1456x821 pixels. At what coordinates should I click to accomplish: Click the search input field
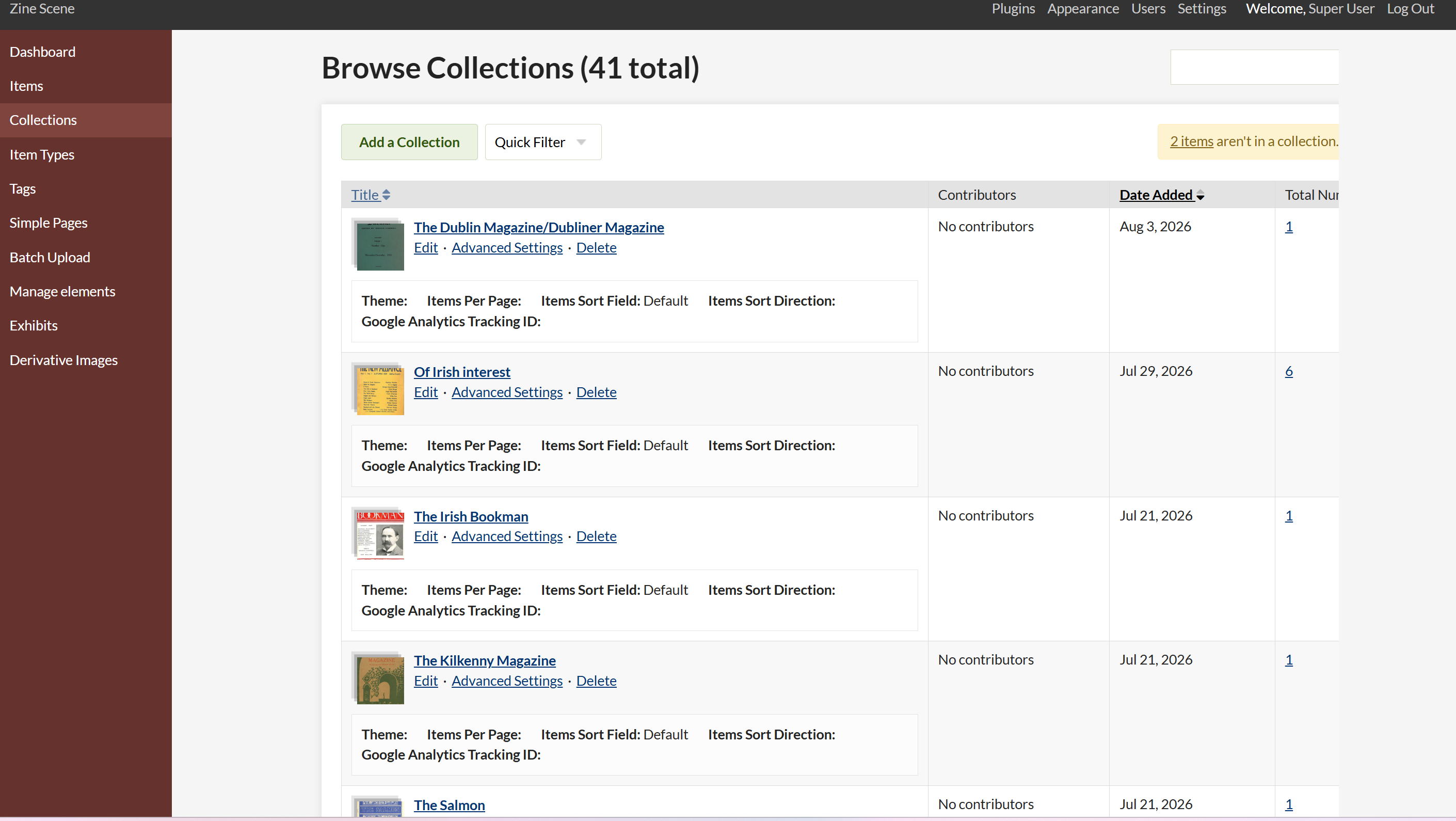point(1254,67)
